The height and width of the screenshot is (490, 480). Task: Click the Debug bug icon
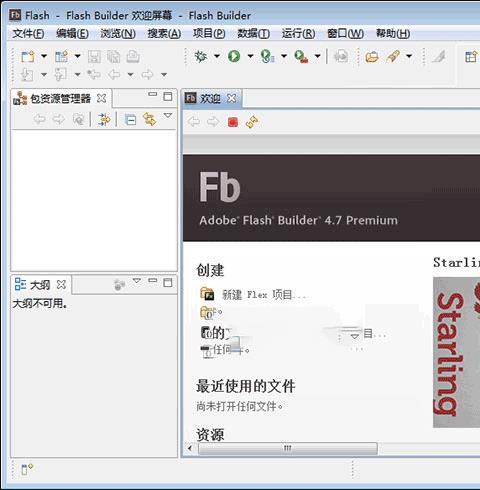[x=201, y=56]
